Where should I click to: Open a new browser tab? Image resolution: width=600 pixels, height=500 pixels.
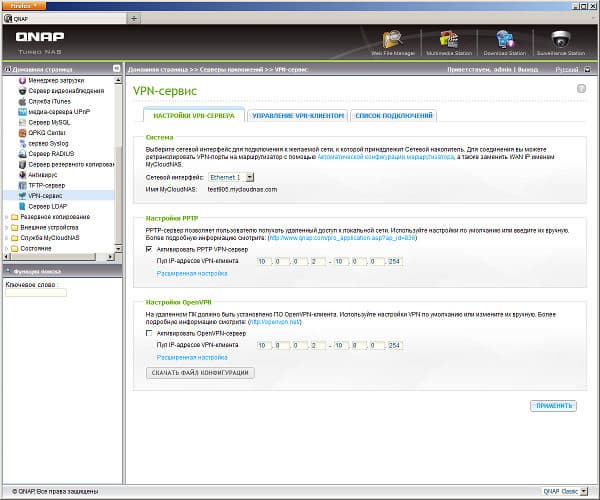[x=134, y=18]
